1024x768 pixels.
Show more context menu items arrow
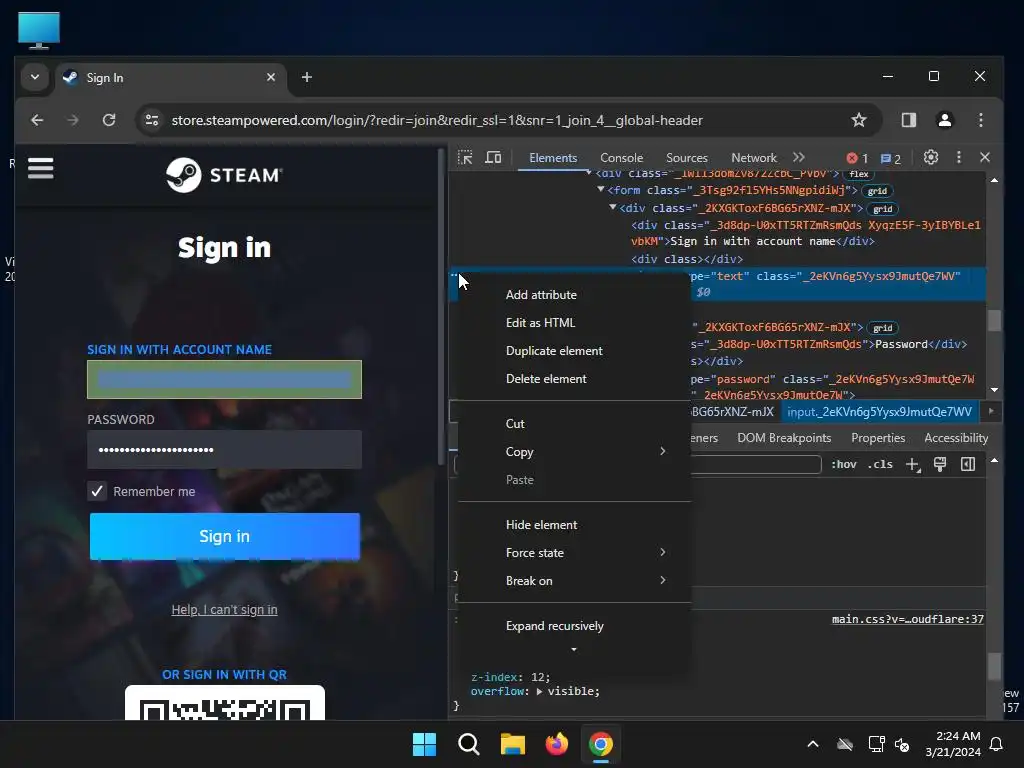574,650
